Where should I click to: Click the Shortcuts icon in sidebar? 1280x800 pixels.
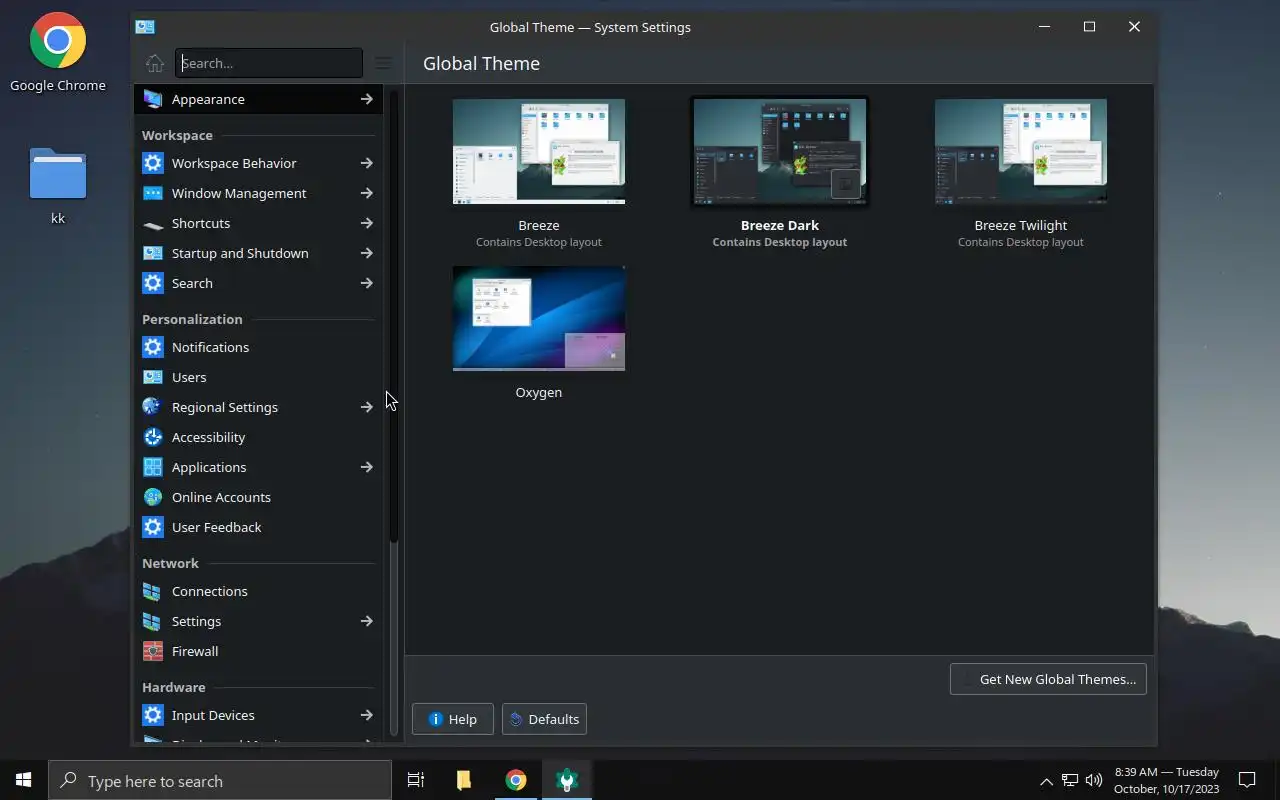coord(152,223)
